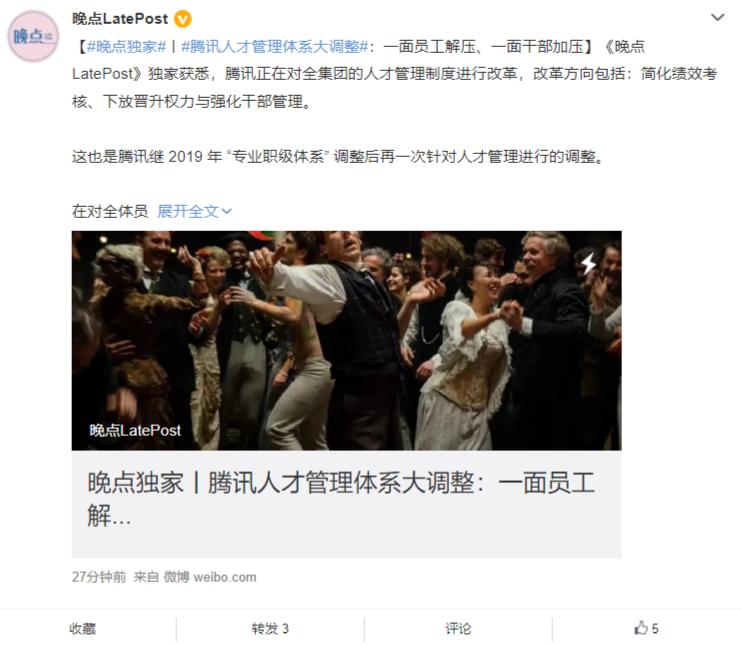Like the post with thumbs-up icon
Image resolution: width=741 pixels, height=645 pixels.
click(641, 628)
